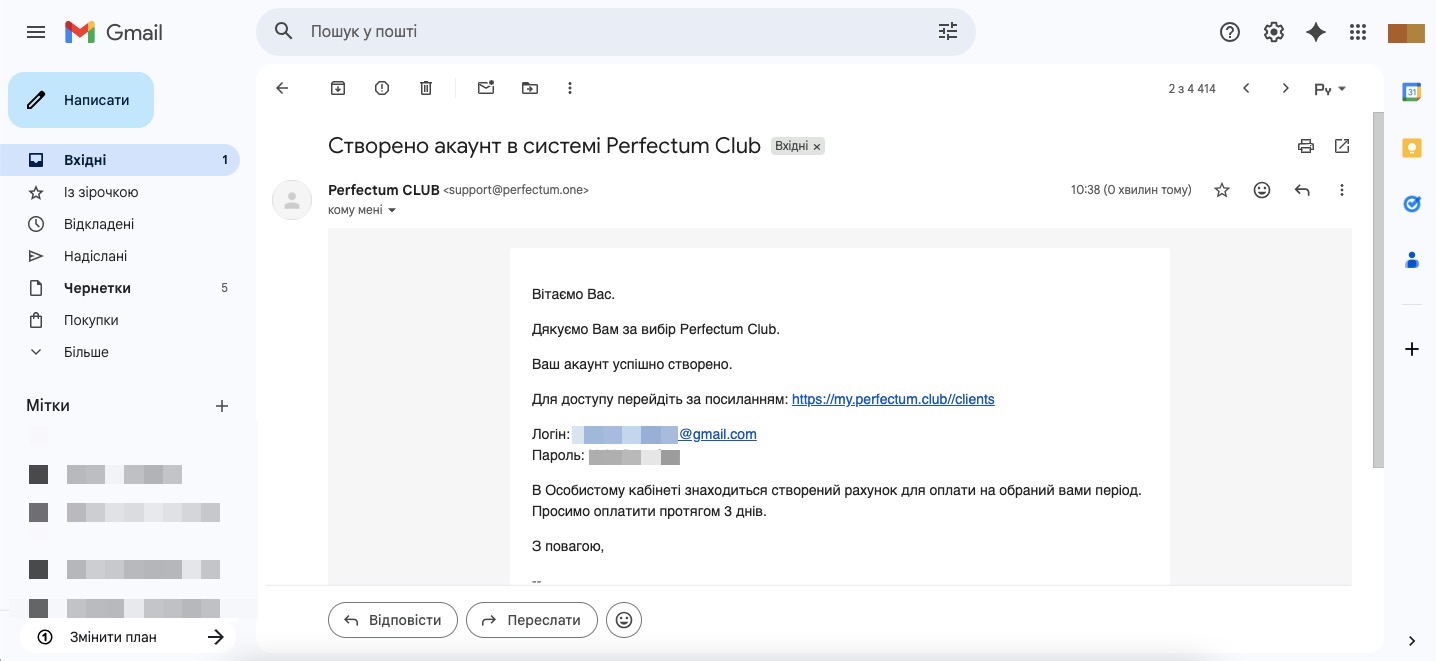This screenshot has height=661, width=1436.
Task: Go to the Чернетки folder
Action: [x=97, y=288]
